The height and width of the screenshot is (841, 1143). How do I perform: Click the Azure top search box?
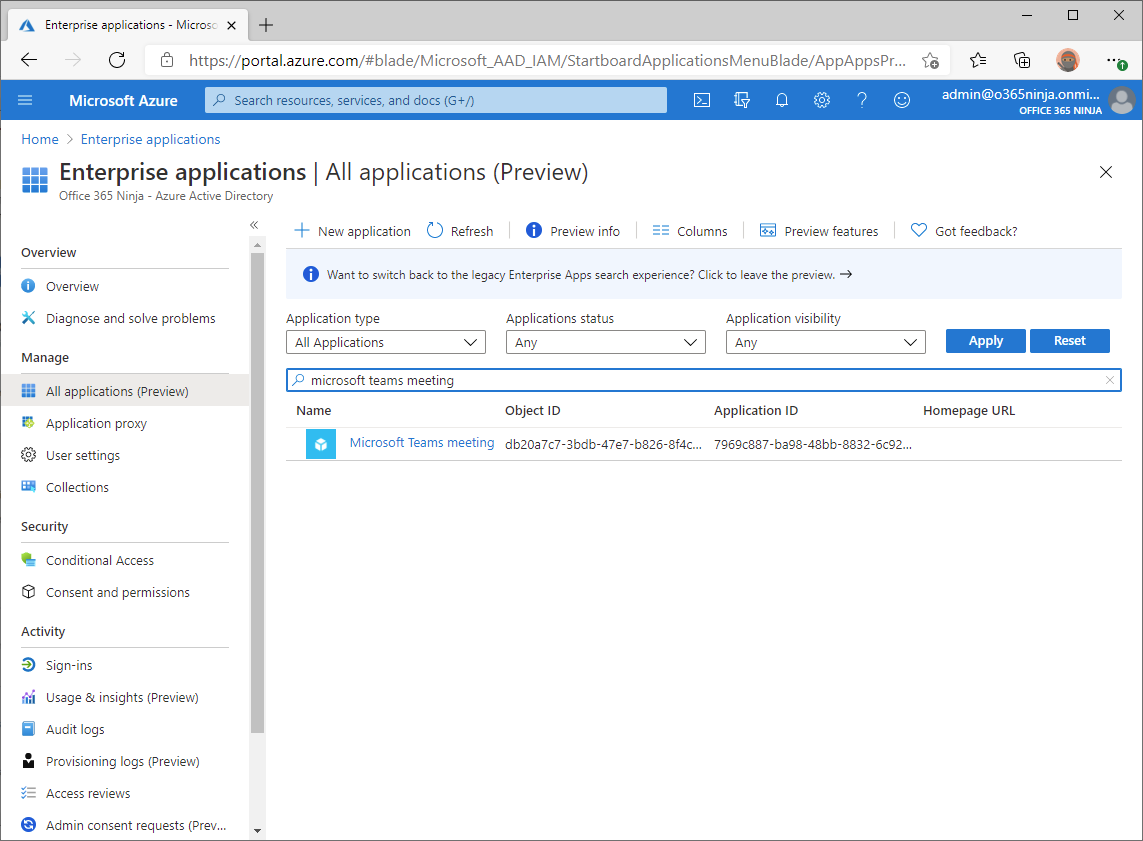pos(436,100)
